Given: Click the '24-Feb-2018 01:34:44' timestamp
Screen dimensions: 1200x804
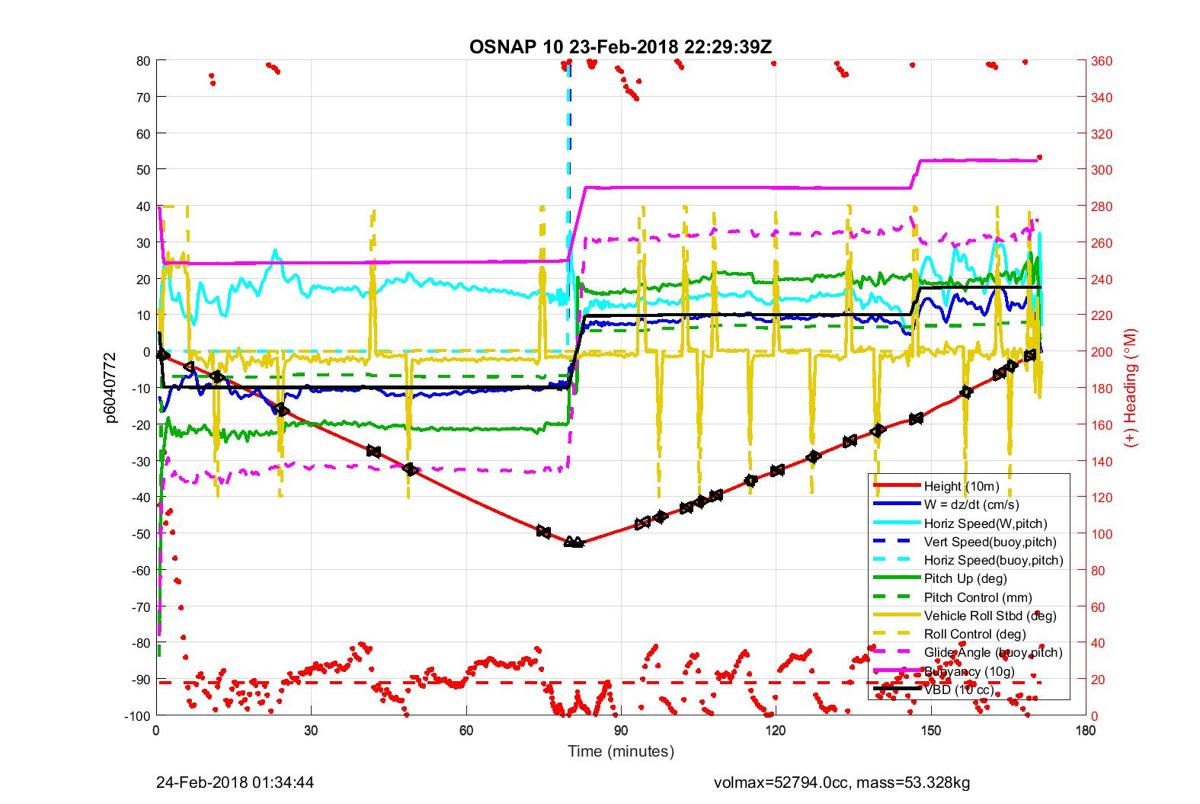Looking at the screenshot, I should pyautogui.click(x=237, y=783).
